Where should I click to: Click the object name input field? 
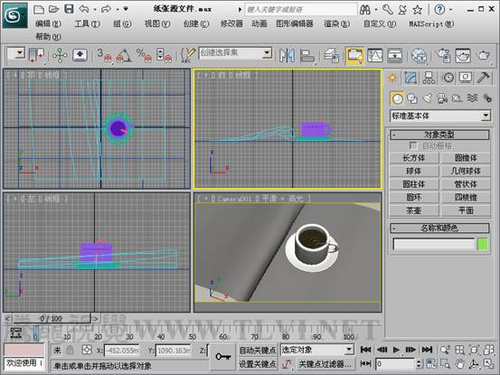[x=433, y=244]
